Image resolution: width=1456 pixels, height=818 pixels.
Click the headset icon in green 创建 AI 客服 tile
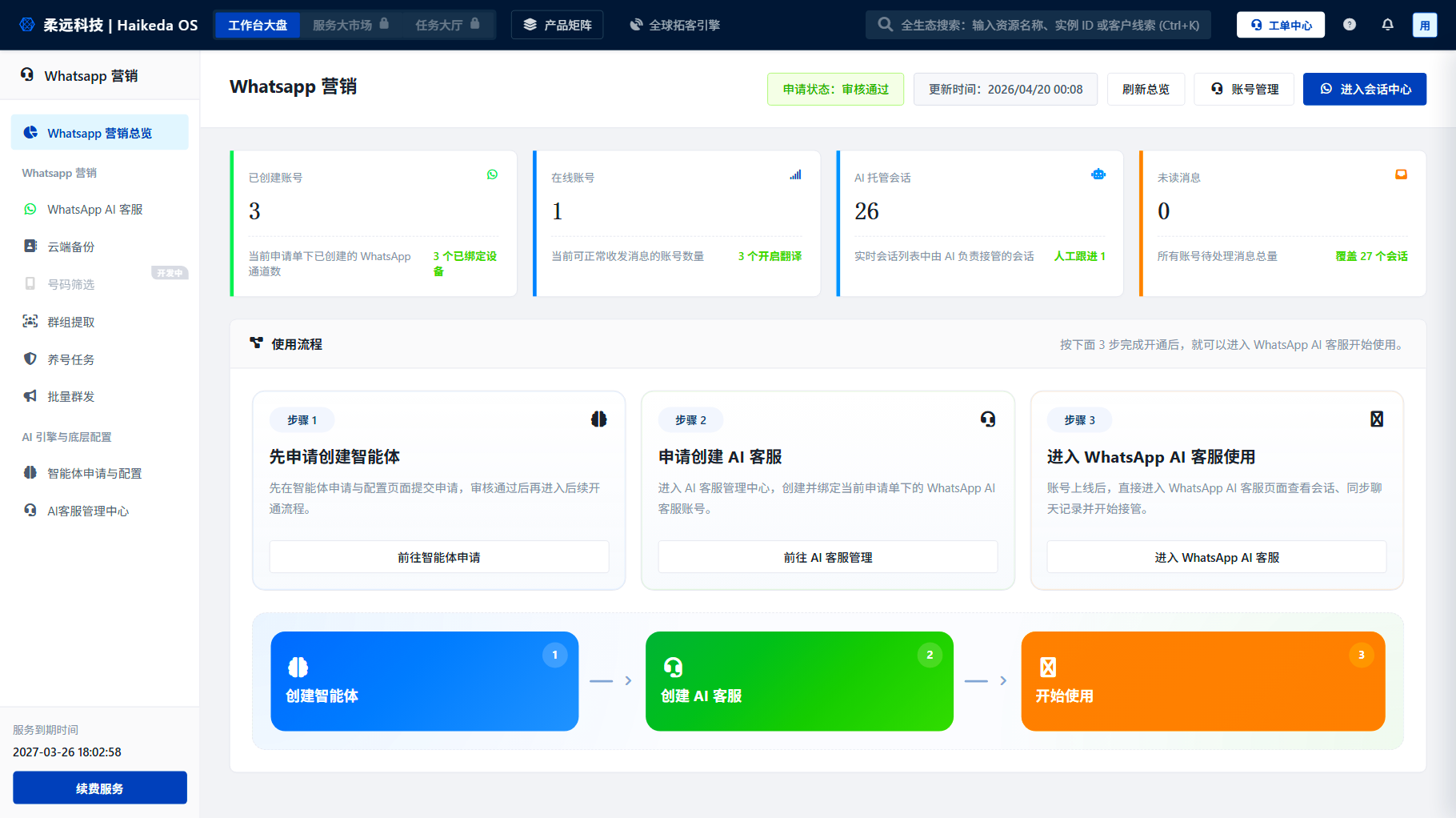(673, 667)
